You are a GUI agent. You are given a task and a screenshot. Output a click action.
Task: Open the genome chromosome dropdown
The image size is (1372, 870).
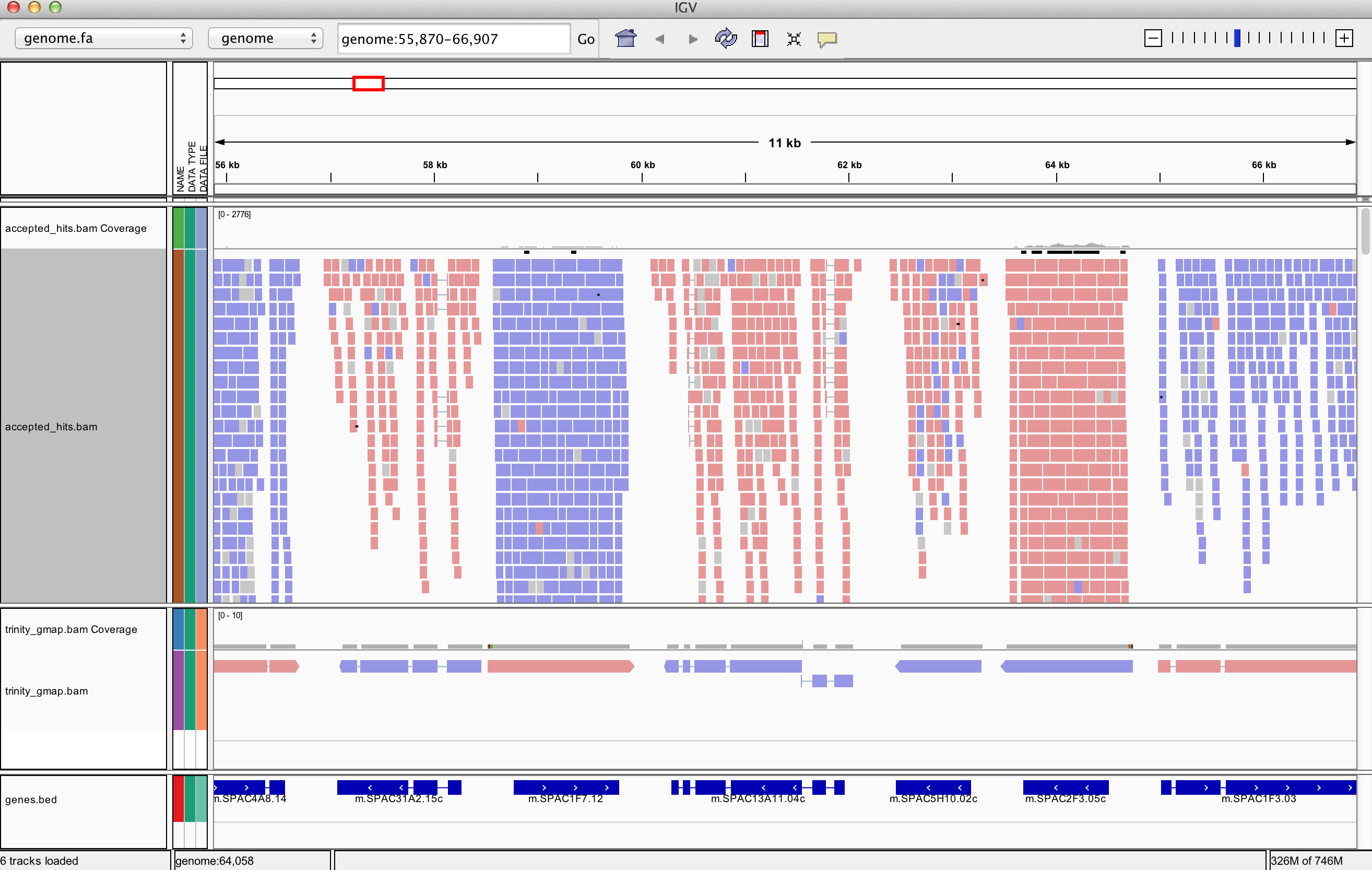tap(266, 38)
